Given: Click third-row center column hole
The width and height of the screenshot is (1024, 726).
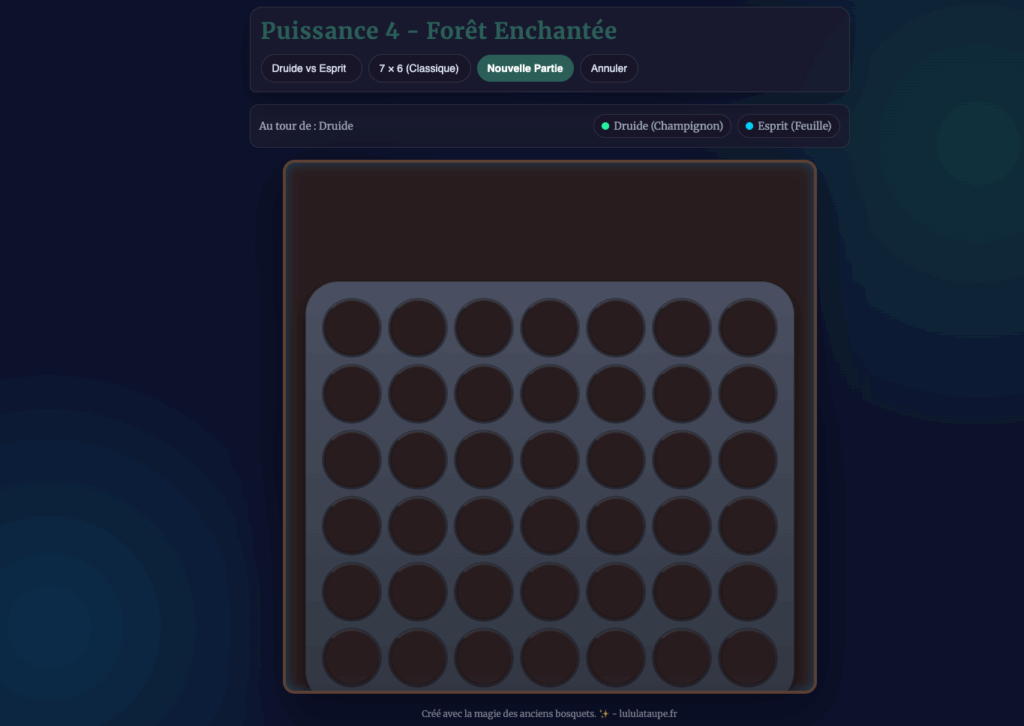Looking at the screenshot, I should click(549, 460).
